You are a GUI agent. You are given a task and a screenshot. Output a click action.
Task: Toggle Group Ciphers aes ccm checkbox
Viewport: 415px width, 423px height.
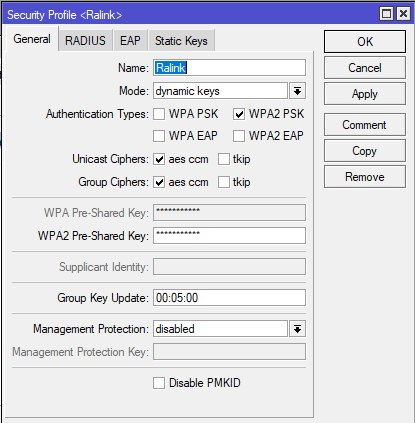(159, 182)
